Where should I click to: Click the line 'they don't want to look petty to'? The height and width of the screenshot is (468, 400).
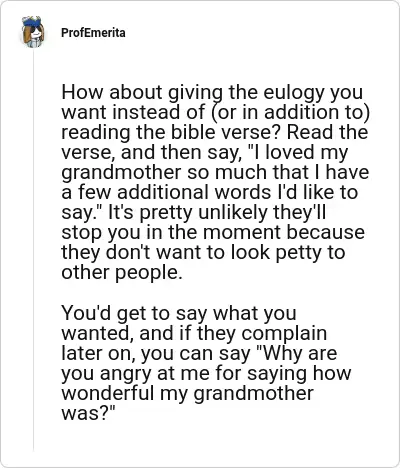tap(203, 252)
